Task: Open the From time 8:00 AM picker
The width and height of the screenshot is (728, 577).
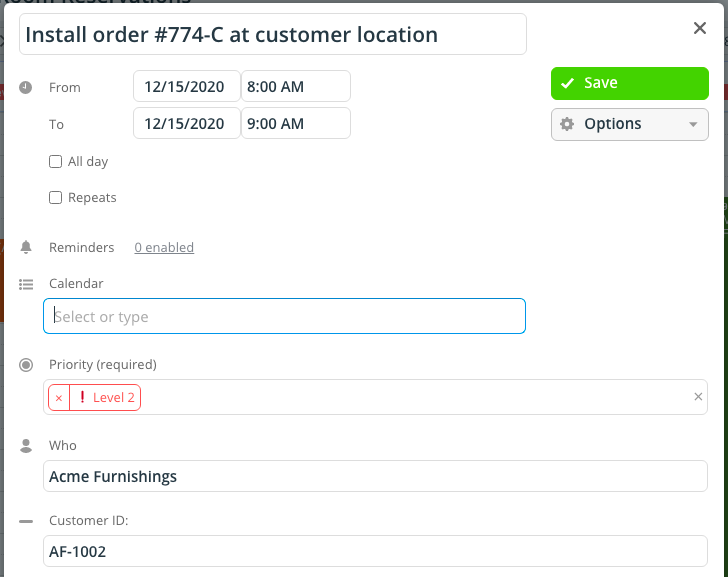Action: click(296, 87)
